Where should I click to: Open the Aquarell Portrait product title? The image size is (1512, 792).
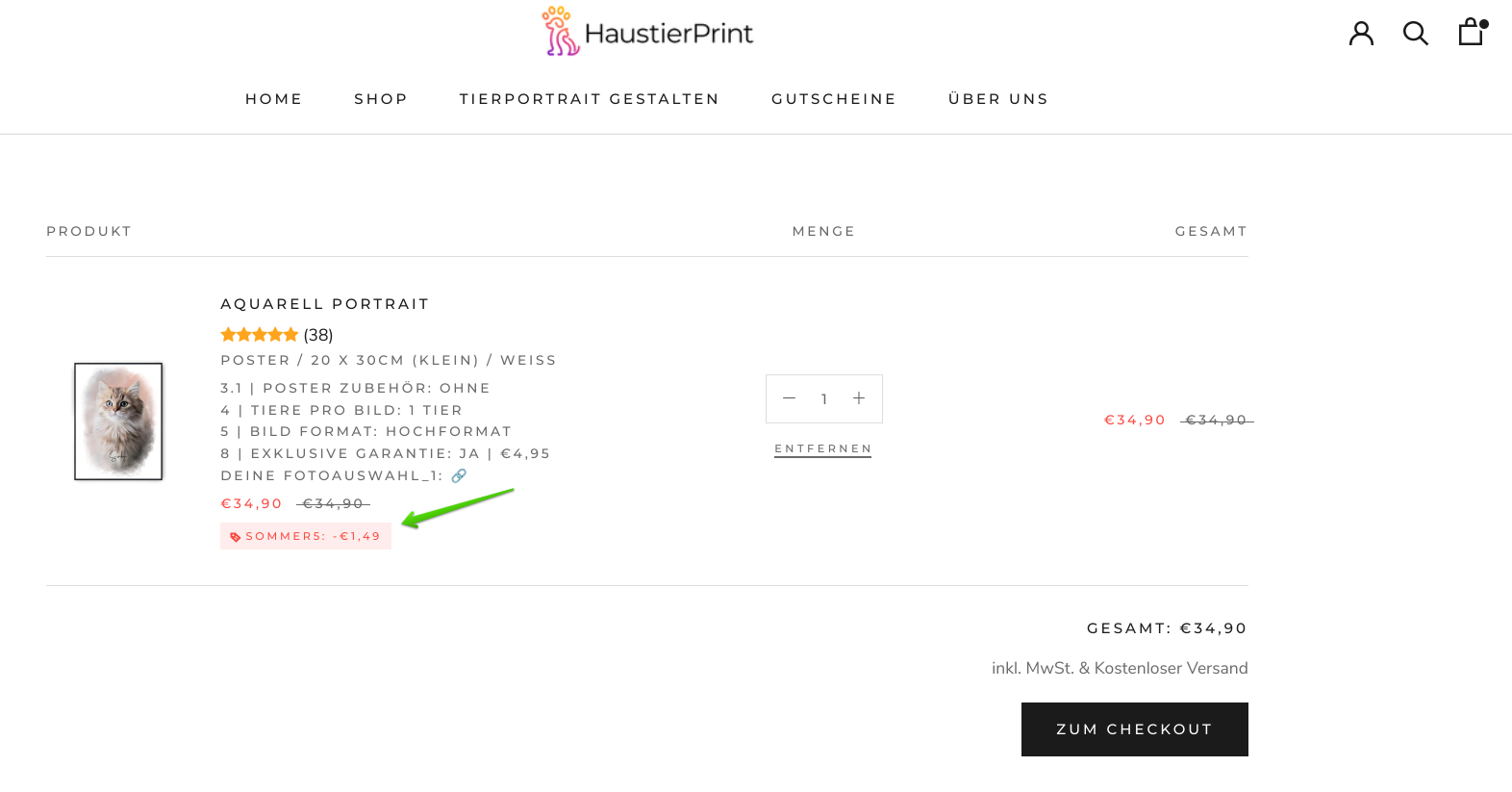pyautogui.click(x=325, y=304)
